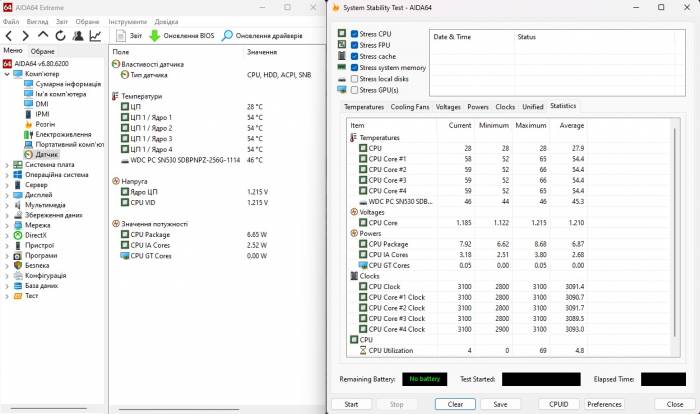Expand the Системна плата node
The width and height of the screenshot is (700, 414).
tap(7, 165)
